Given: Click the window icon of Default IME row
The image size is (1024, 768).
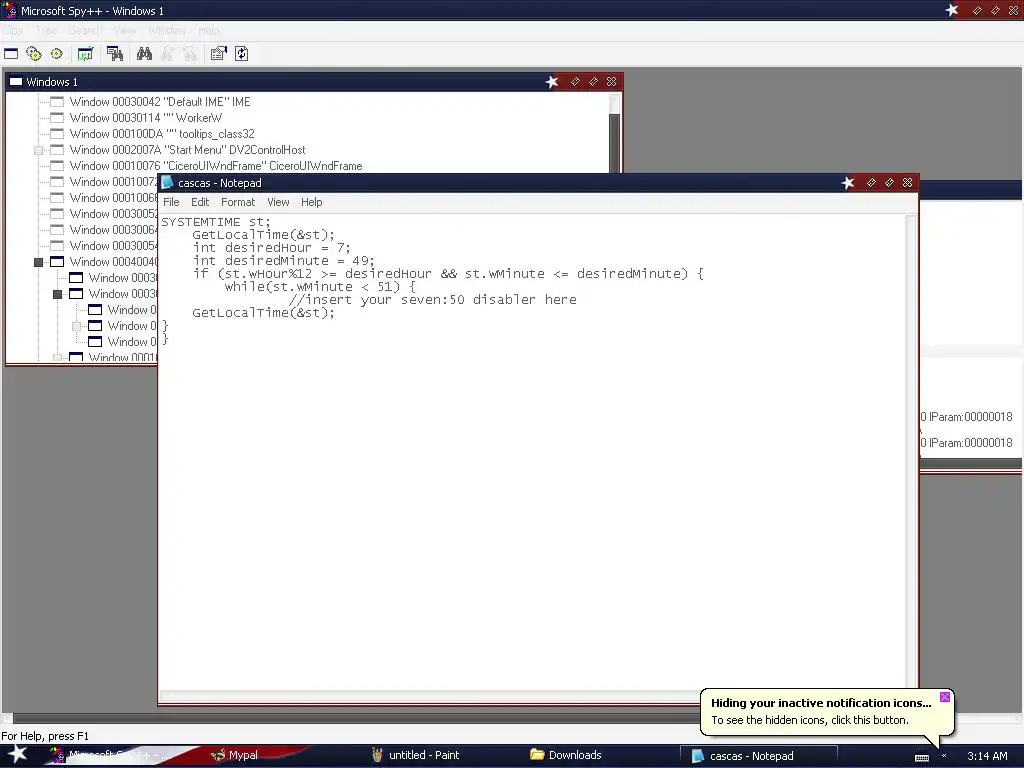Looking at the screenshot, I should [x=57, y=102].
